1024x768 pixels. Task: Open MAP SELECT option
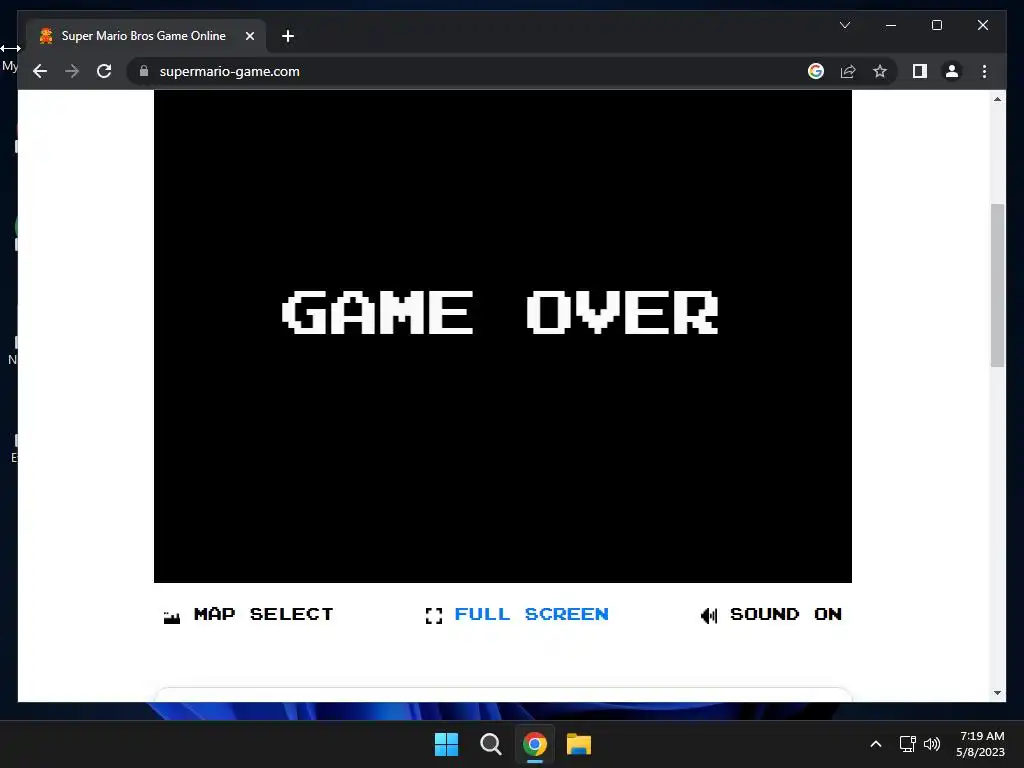263,614
